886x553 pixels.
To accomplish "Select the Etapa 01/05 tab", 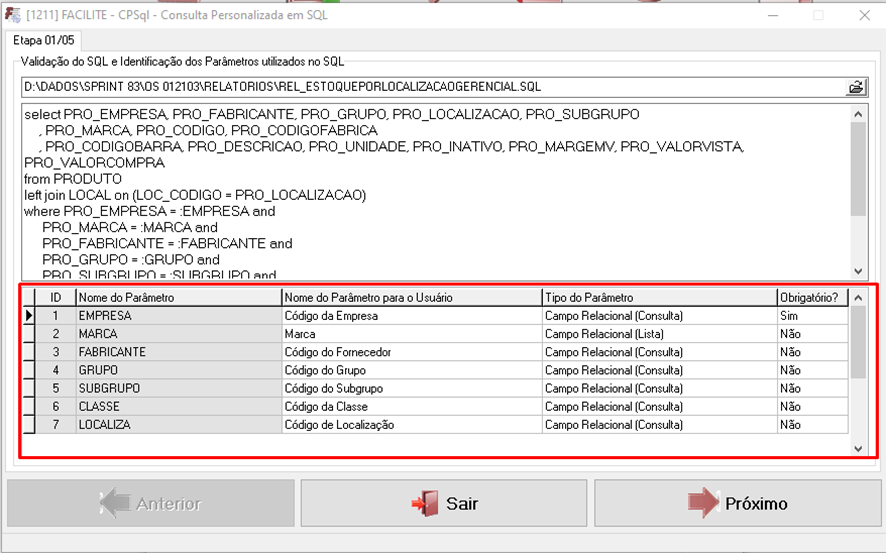I will [x=43, y=40].
